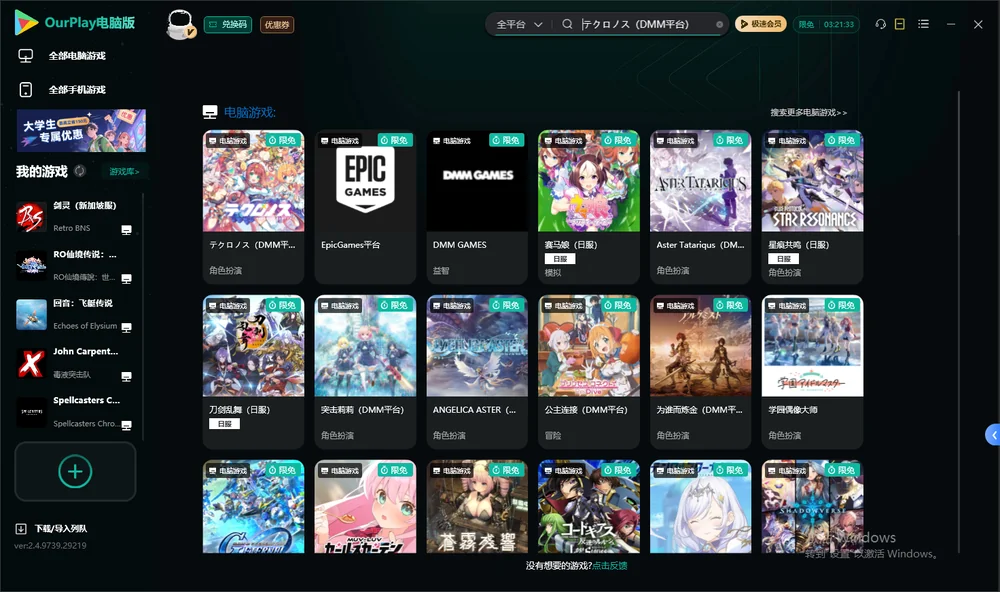Screen dimensions: 1000x592
Task: Open the 兑换码 redeem code button
Action: (x=228, y=24)
